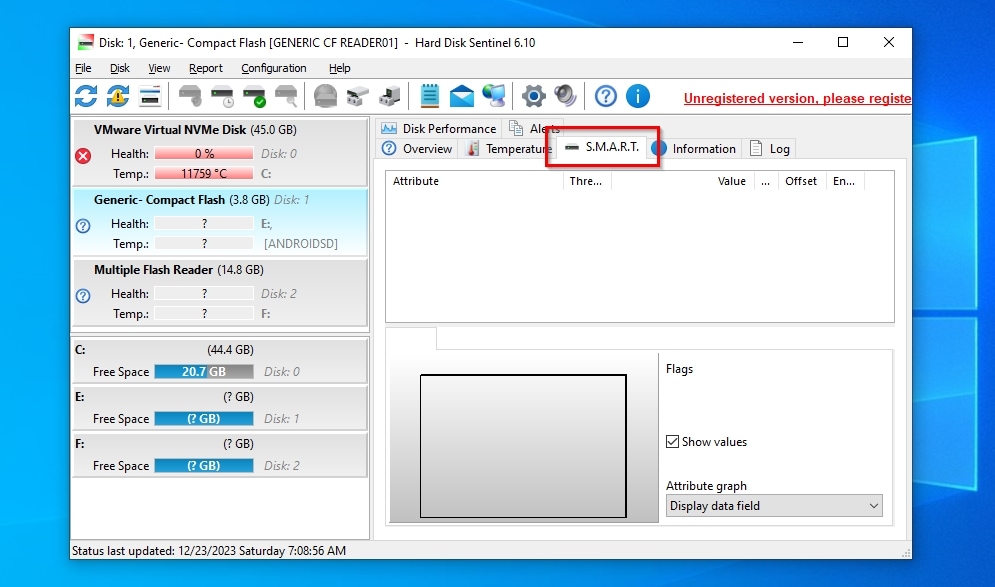Click the red error icon for VMware disk
Viewport: 995px width, 587px height.
click(x=83, y=155)
